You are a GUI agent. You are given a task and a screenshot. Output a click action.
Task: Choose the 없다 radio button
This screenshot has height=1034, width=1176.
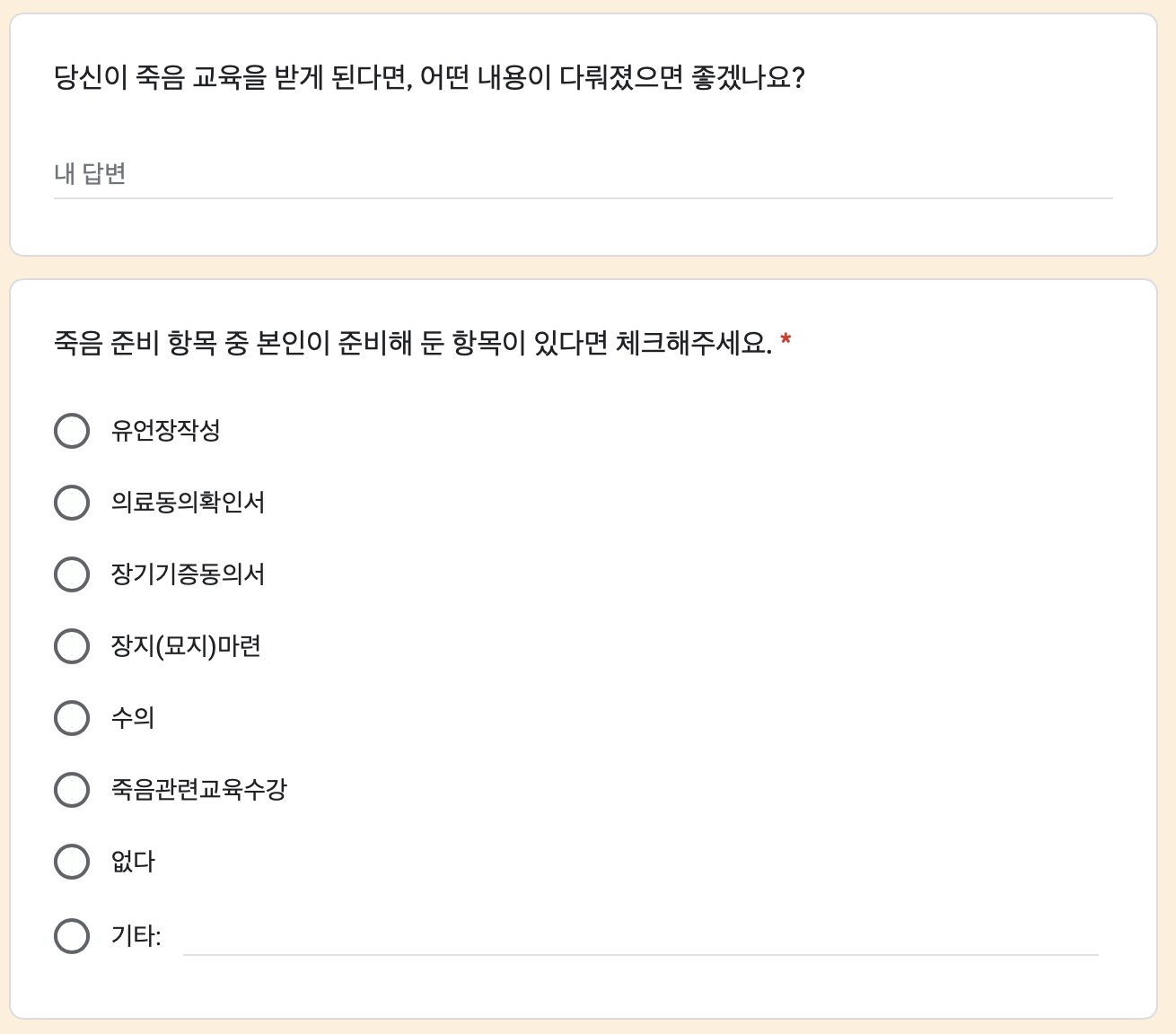72,862
